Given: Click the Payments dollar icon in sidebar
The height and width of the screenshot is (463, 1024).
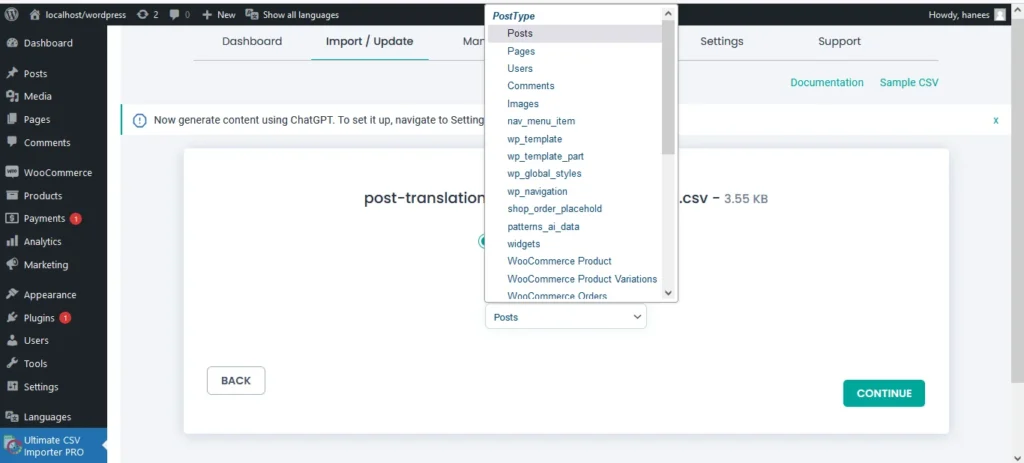Looking at the screenshot, I should [12, 219].
